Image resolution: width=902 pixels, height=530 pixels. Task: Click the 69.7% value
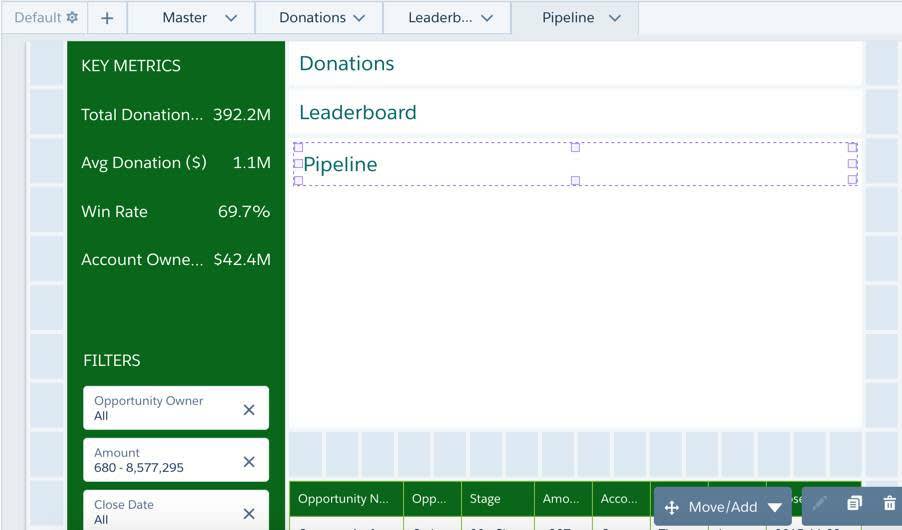tap(244, 211)
